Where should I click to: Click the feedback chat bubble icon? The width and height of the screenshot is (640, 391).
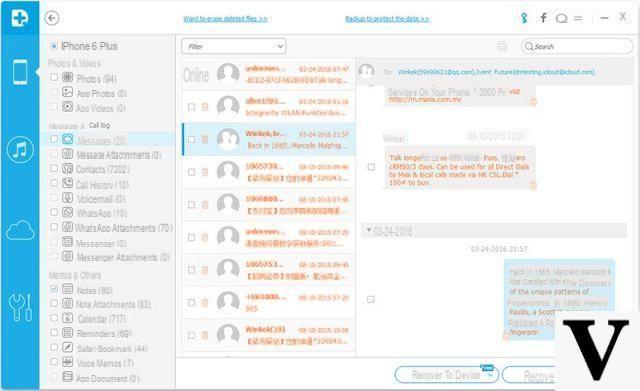(562, 18)
